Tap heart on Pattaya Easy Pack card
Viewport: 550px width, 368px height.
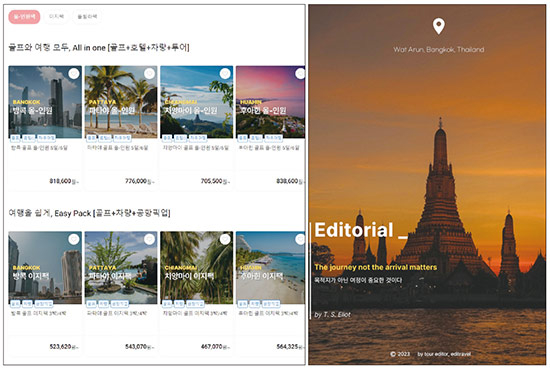[149, 239]
